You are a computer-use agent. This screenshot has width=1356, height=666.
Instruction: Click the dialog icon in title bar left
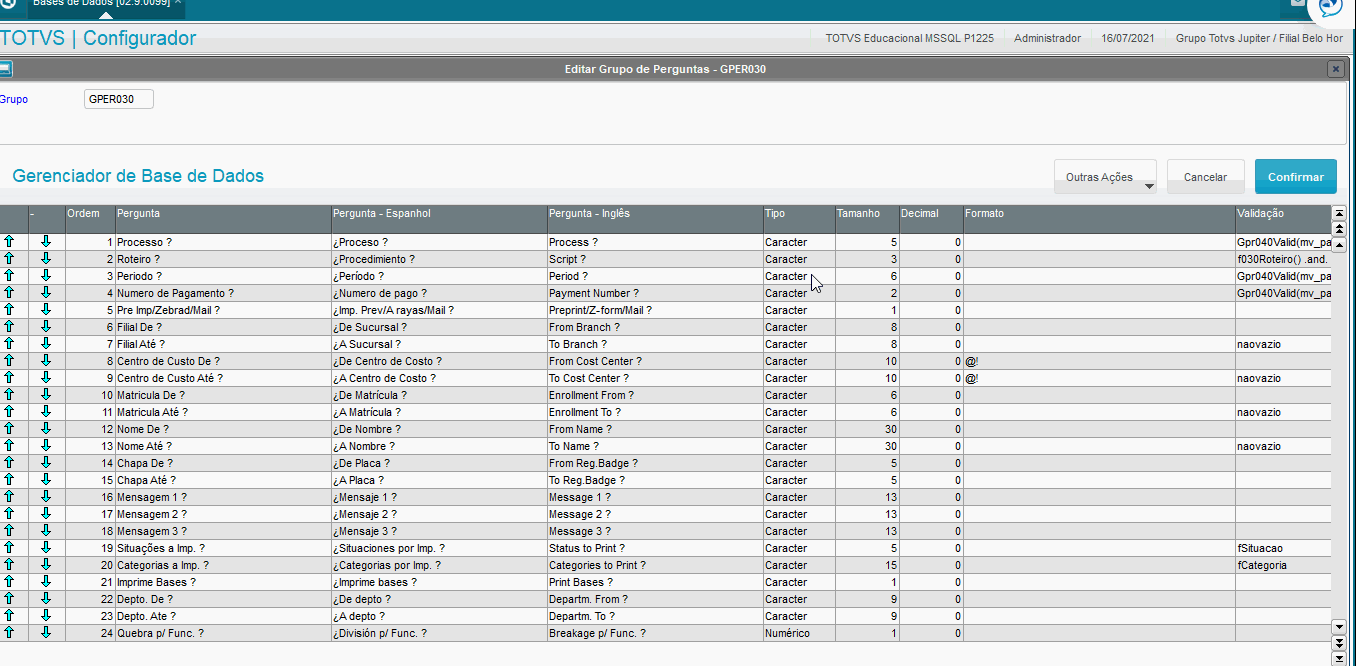pos(5,69)
